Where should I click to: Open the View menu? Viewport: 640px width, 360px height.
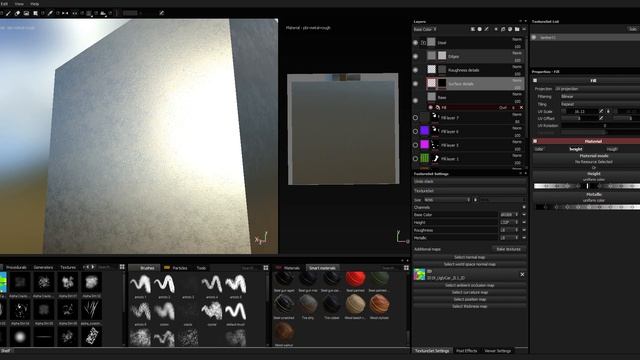click(x=19, y=4)
